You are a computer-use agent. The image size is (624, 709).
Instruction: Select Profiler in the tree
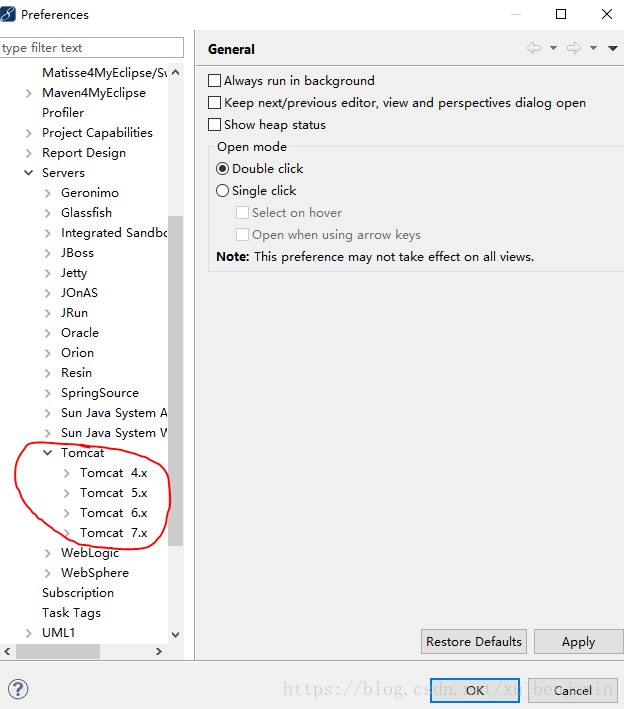[x=63, y=113]
